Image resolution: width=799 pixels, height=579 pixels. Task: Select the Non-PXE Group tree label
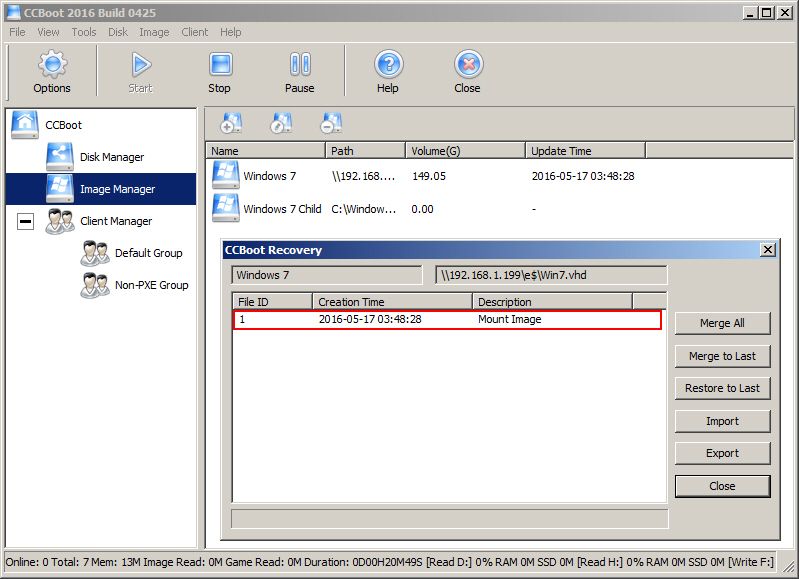pos(152,285)
